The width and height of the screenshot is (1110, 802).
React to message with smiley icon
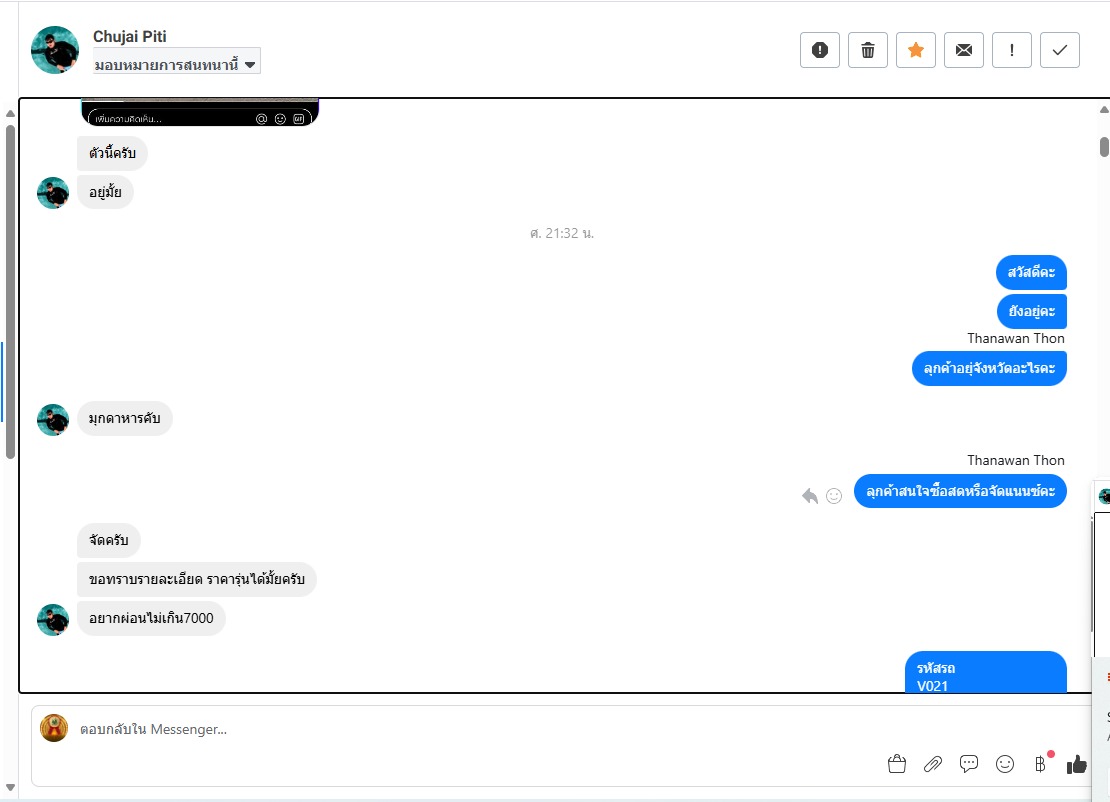835,496
